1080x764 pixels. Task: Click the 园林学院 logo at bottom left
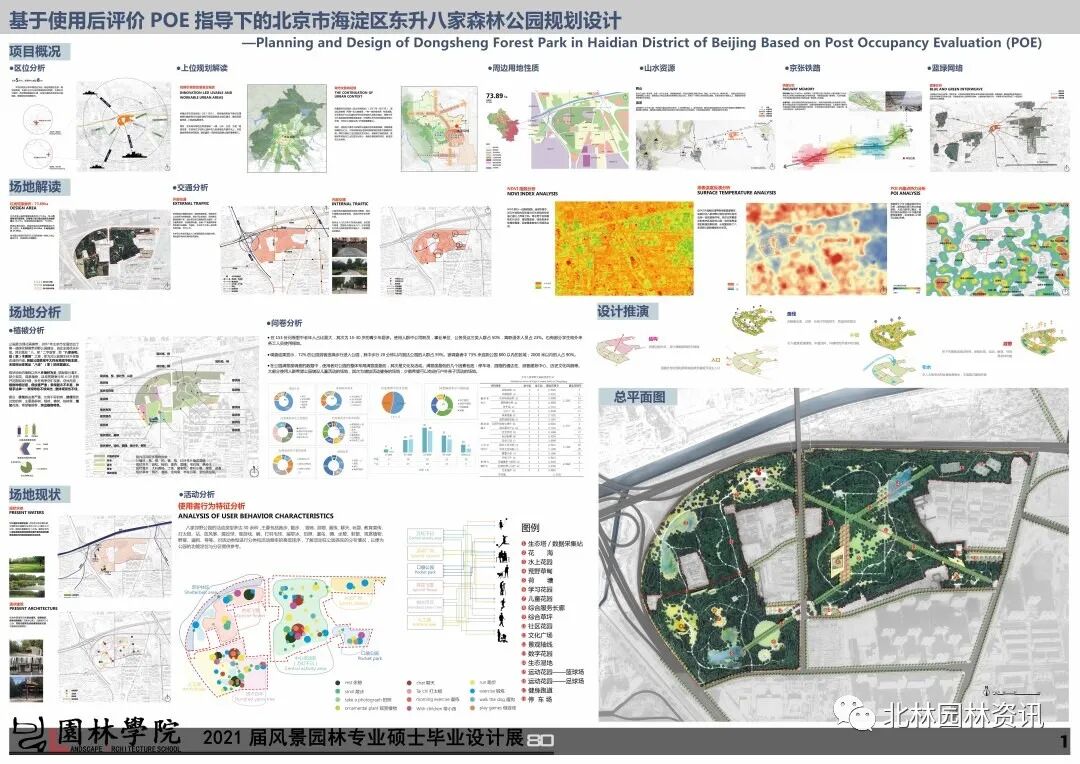coord(96,736)
